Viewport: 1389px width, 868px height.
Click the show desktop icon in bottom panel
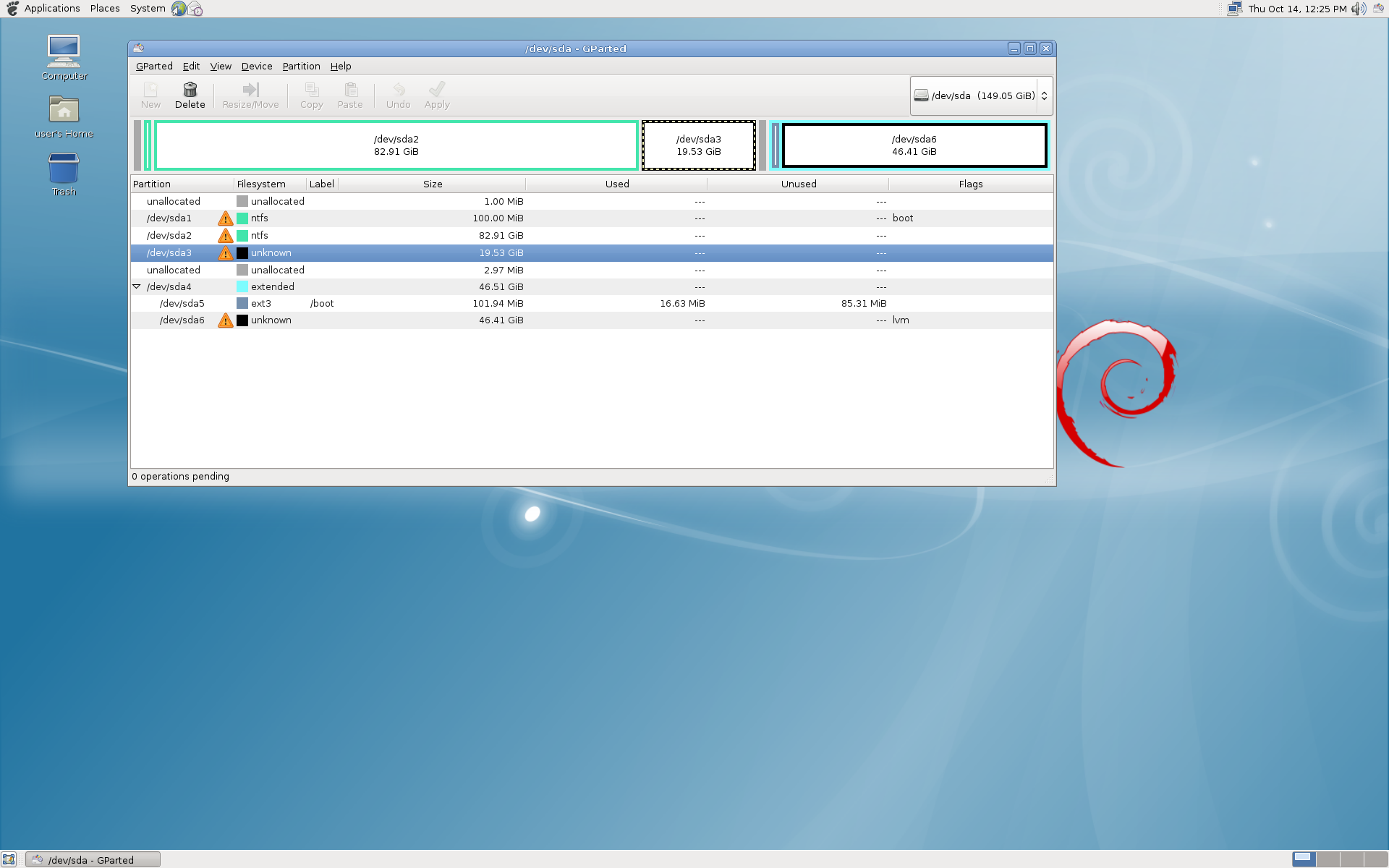(x=9, y=859)
